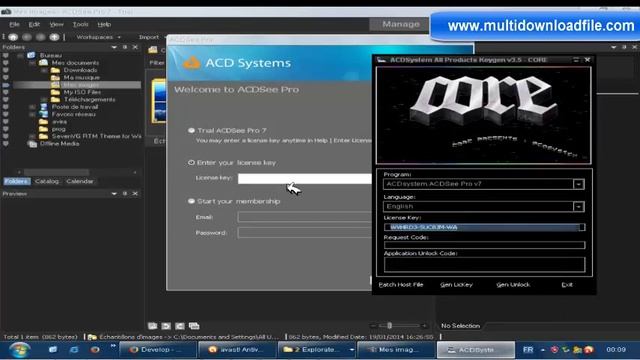Click the Password field under membership

pos(304,233)
